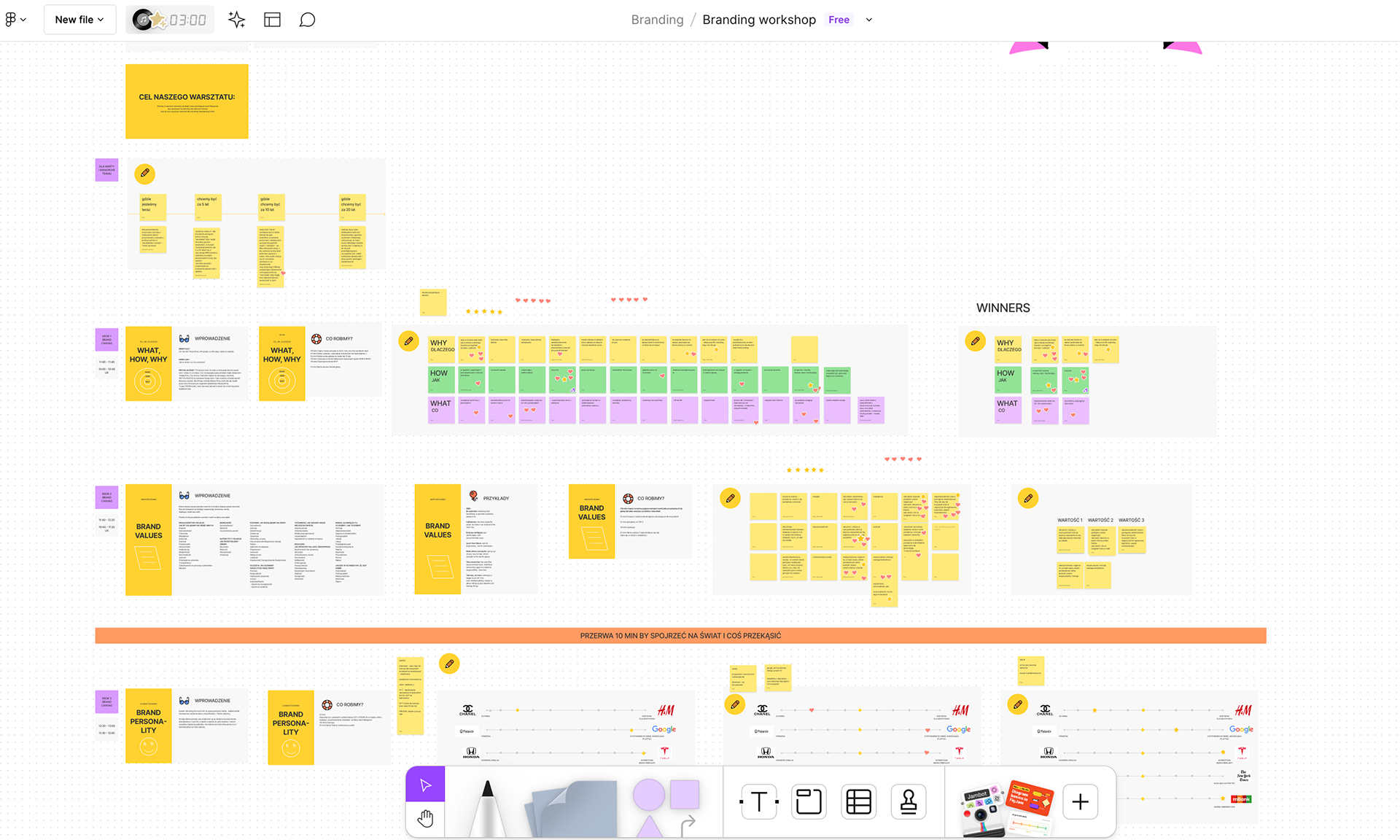
Task: Open the Figma main menu dropdown
Action: 15,20
